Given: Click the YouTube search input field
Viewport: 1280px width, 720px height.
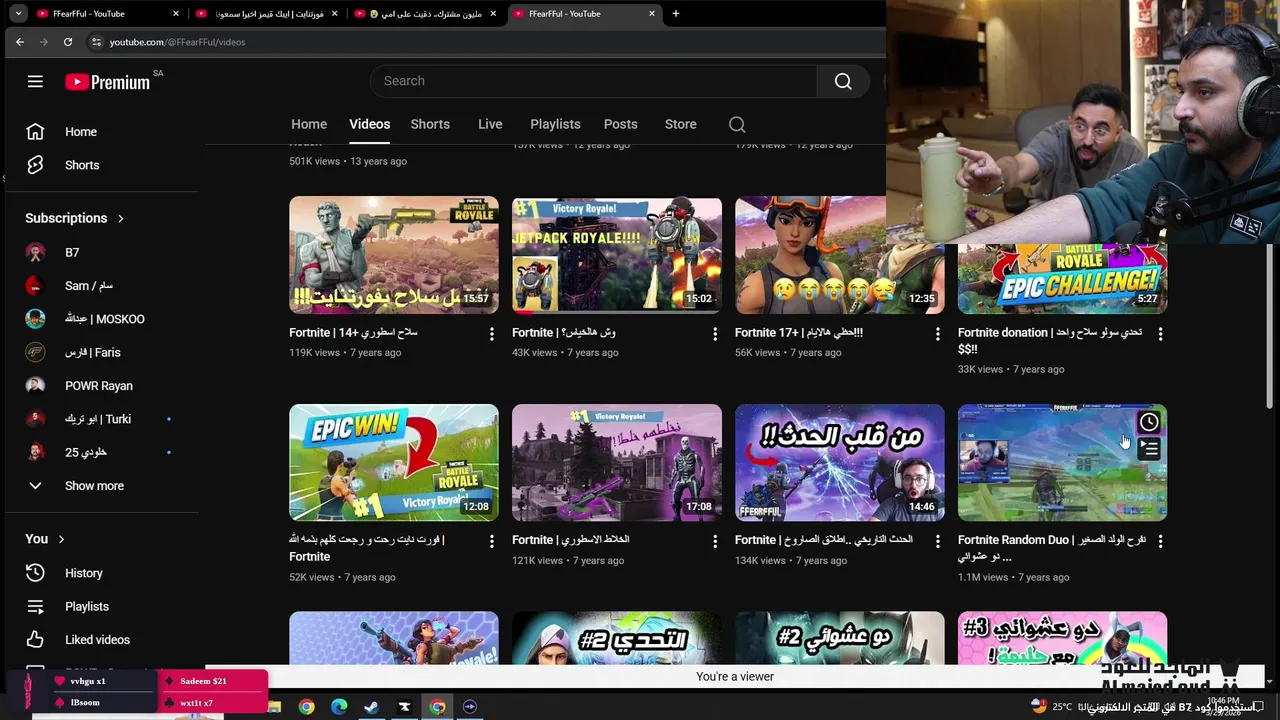Looking at the screenshot, I should point(593,81).
